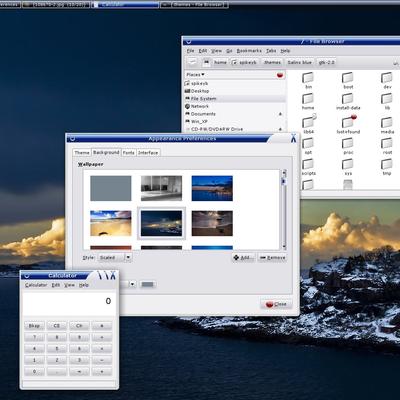Select File System in Places sidebar

[x=235, y=99]
